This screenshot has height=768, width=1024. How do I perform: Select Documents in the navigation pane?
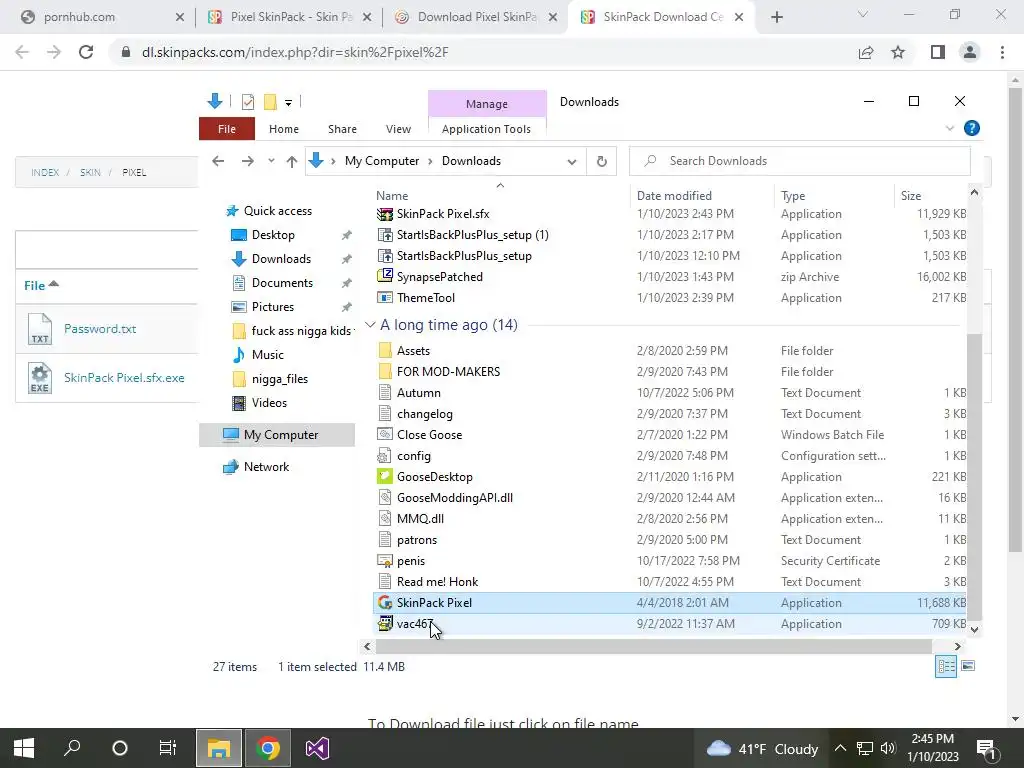[x=282, y=283]
